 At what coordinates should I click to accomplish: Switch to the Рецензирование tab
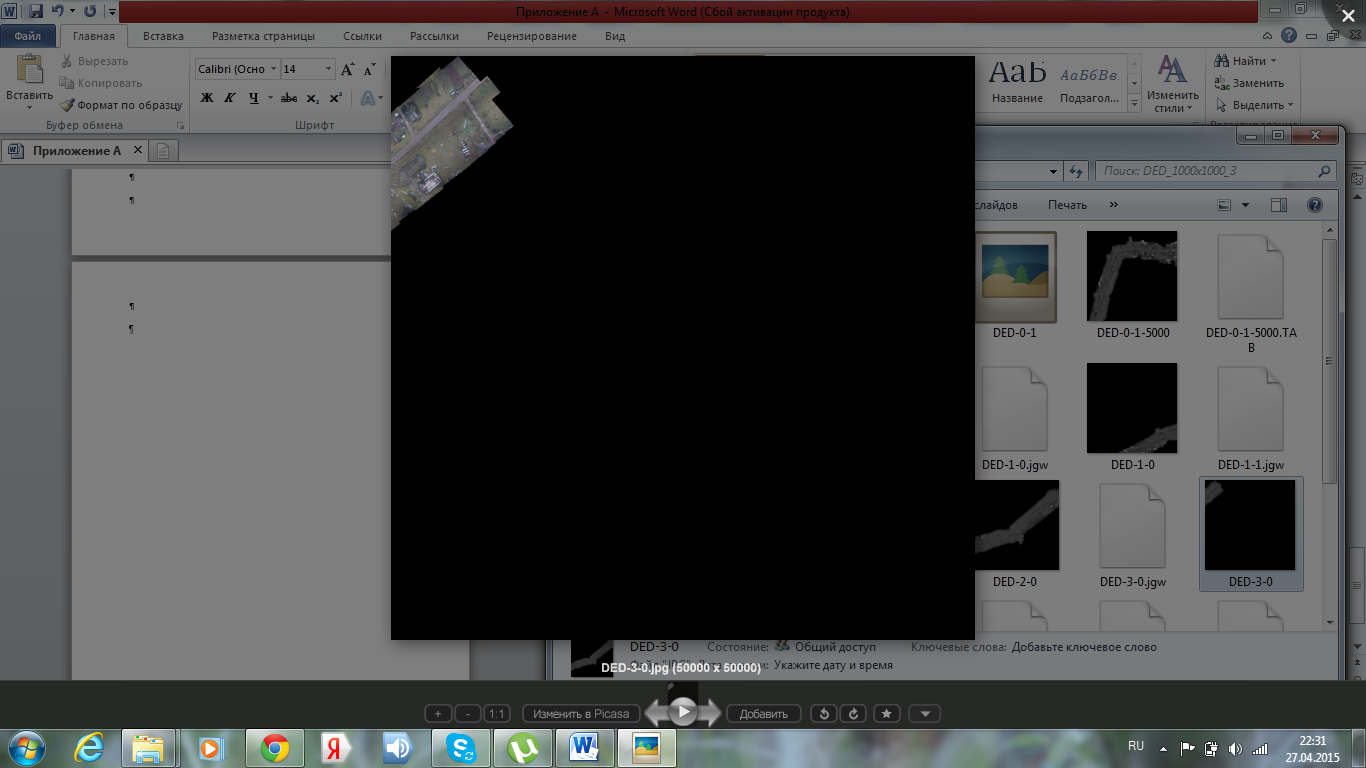[532, 36]
